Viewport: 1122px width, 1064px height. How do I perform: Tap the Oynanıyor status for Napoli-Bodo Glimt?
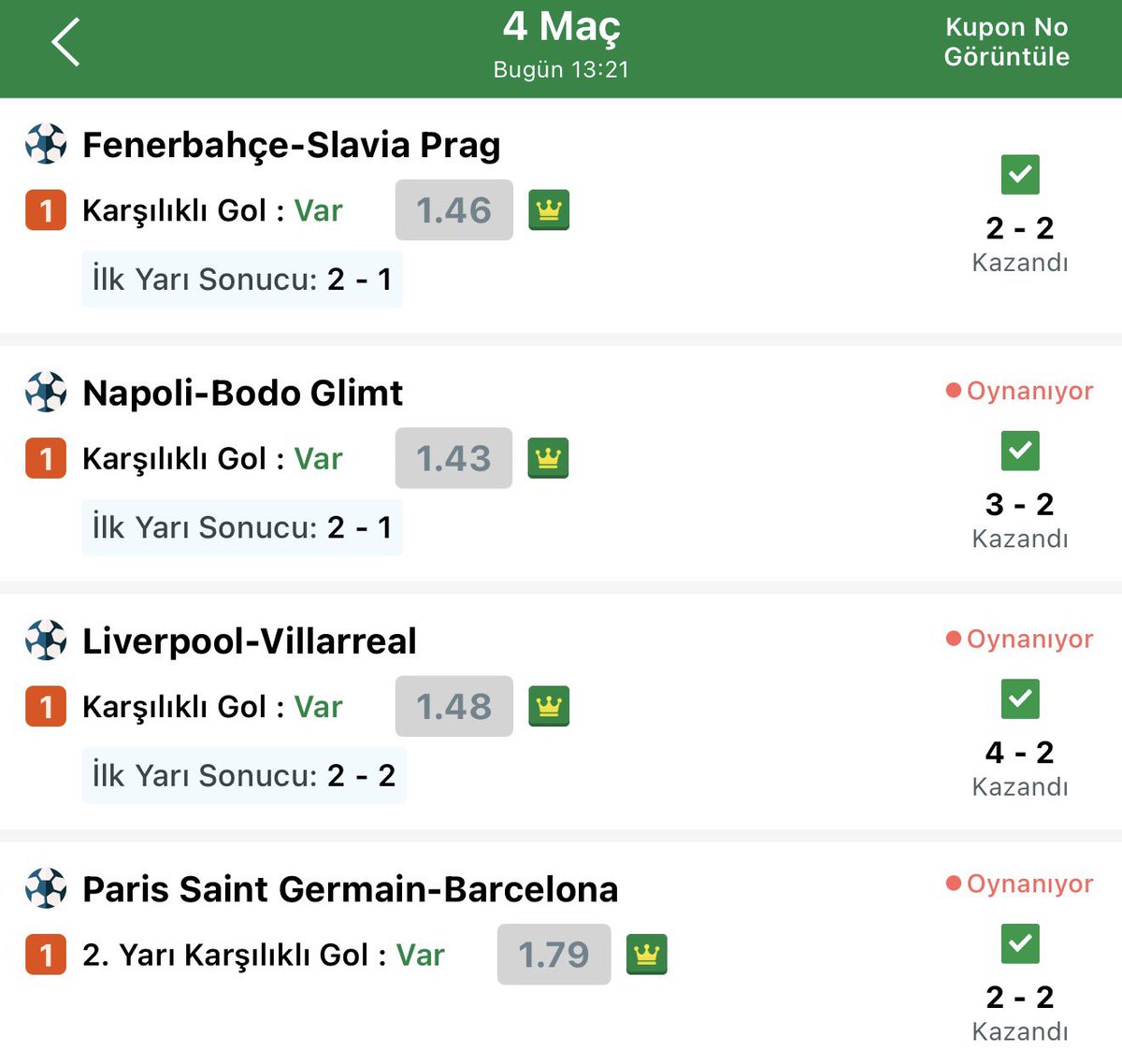[1019, 391]
